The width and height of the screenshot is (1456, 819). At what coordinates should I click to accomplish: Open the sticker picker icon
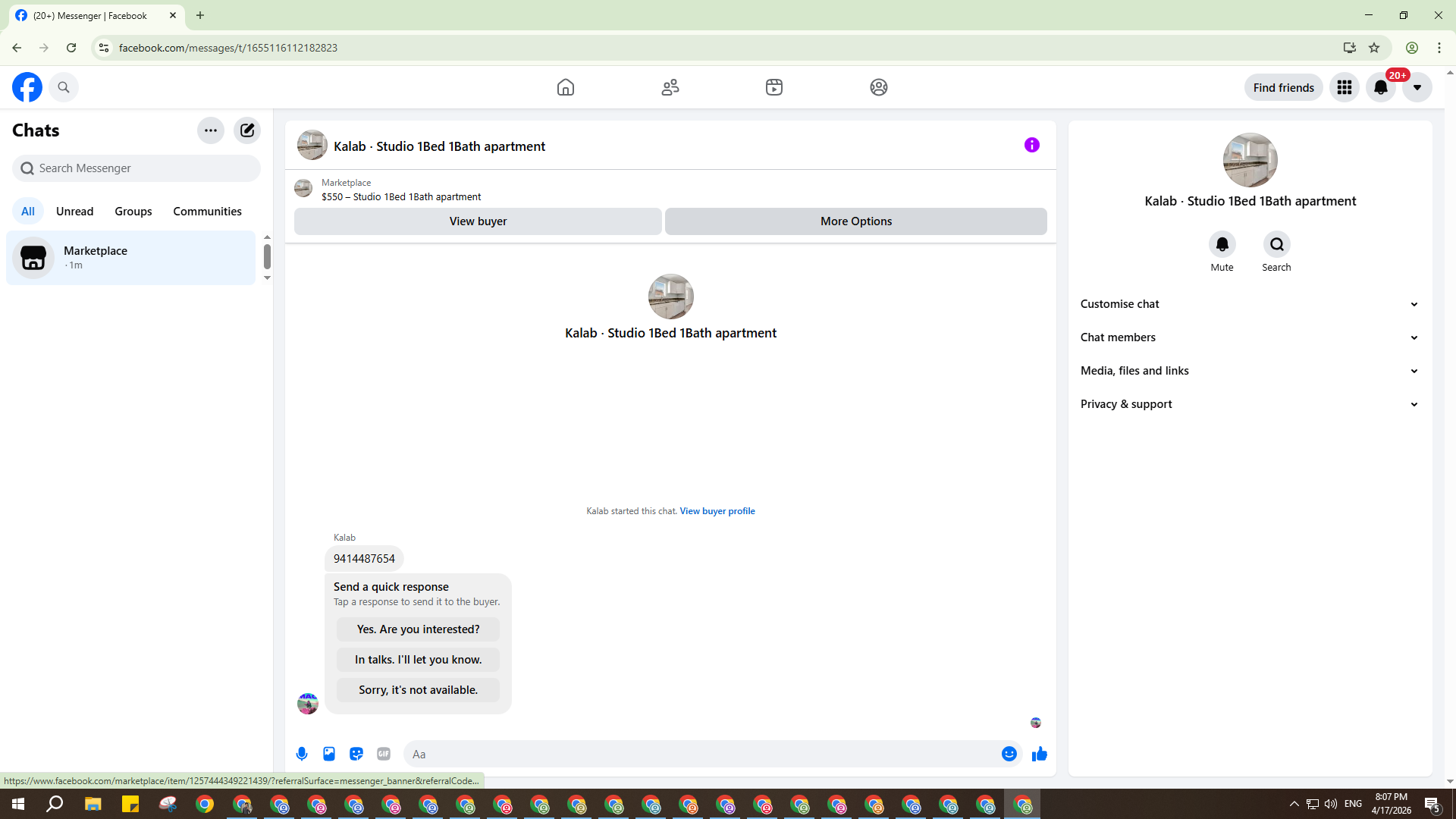[x=356, y=754]
